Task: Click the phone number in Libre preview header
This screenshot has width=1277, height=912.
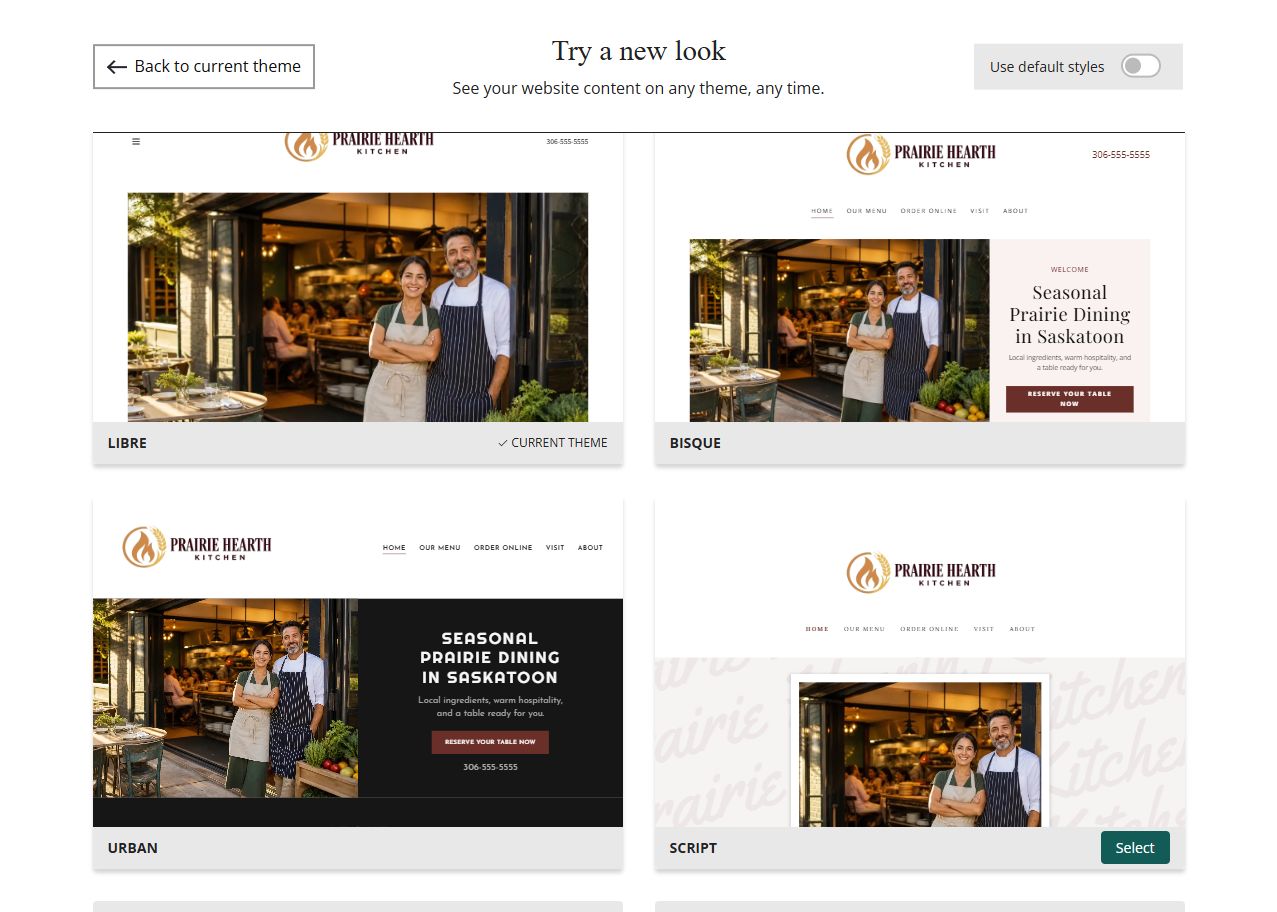Action: pos(567,142)
